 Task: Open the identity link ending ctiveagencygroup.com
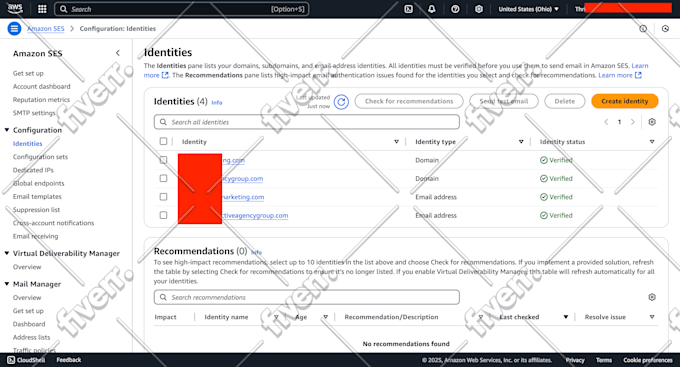click(x=255, y=215)
